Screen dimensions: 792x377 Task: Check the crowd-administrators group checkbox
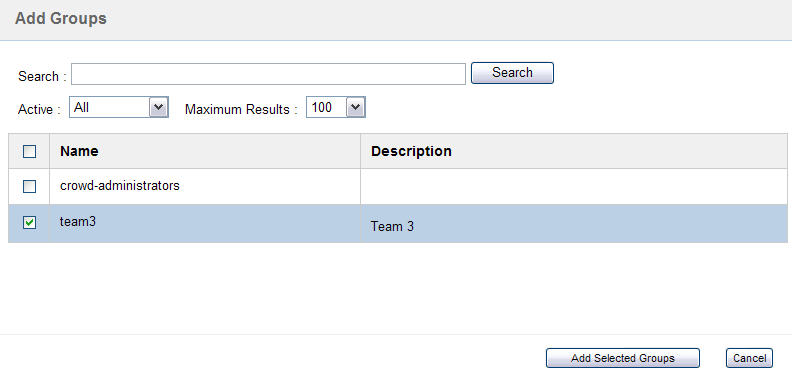[30, 186]
